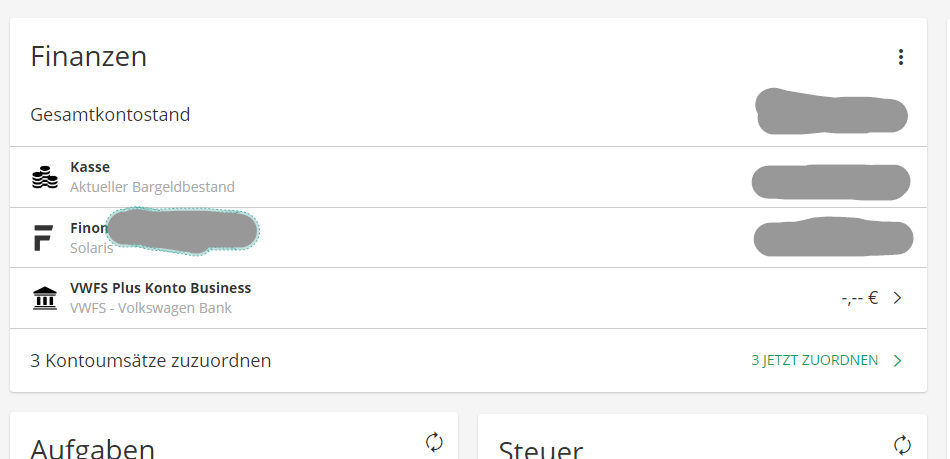This screenshot has width=950, height=459.
Task: Open the Finanzen three-dot options menu
Action: (900, 58)
